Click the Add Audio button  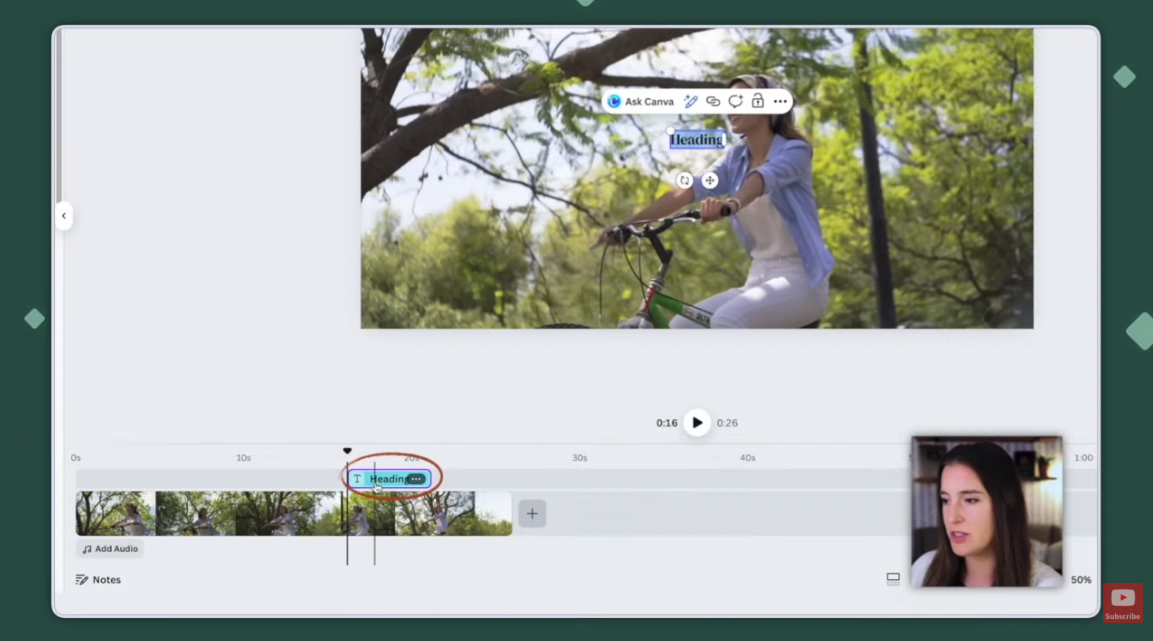click(110, 549)
